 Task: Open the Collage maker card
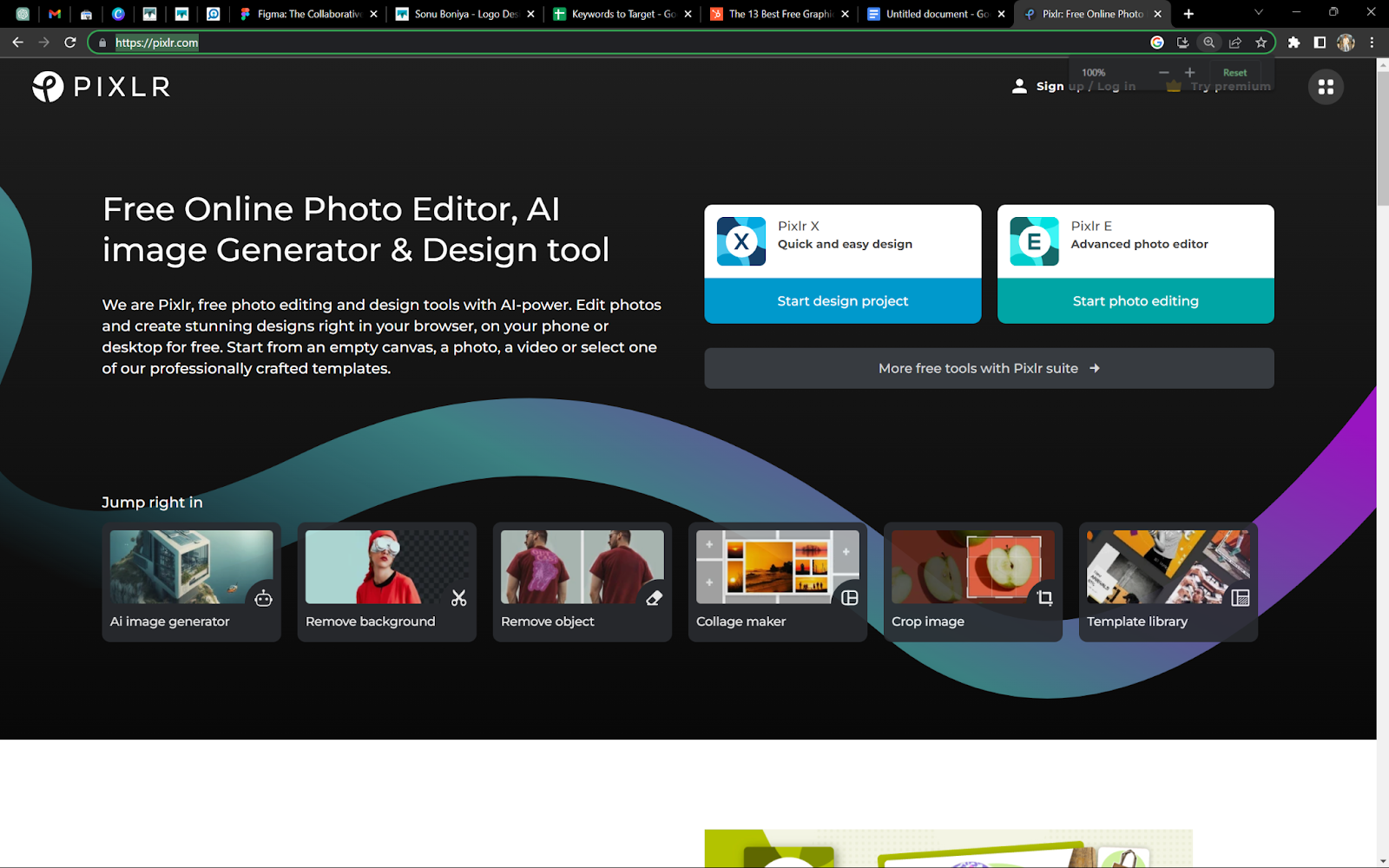777,582
